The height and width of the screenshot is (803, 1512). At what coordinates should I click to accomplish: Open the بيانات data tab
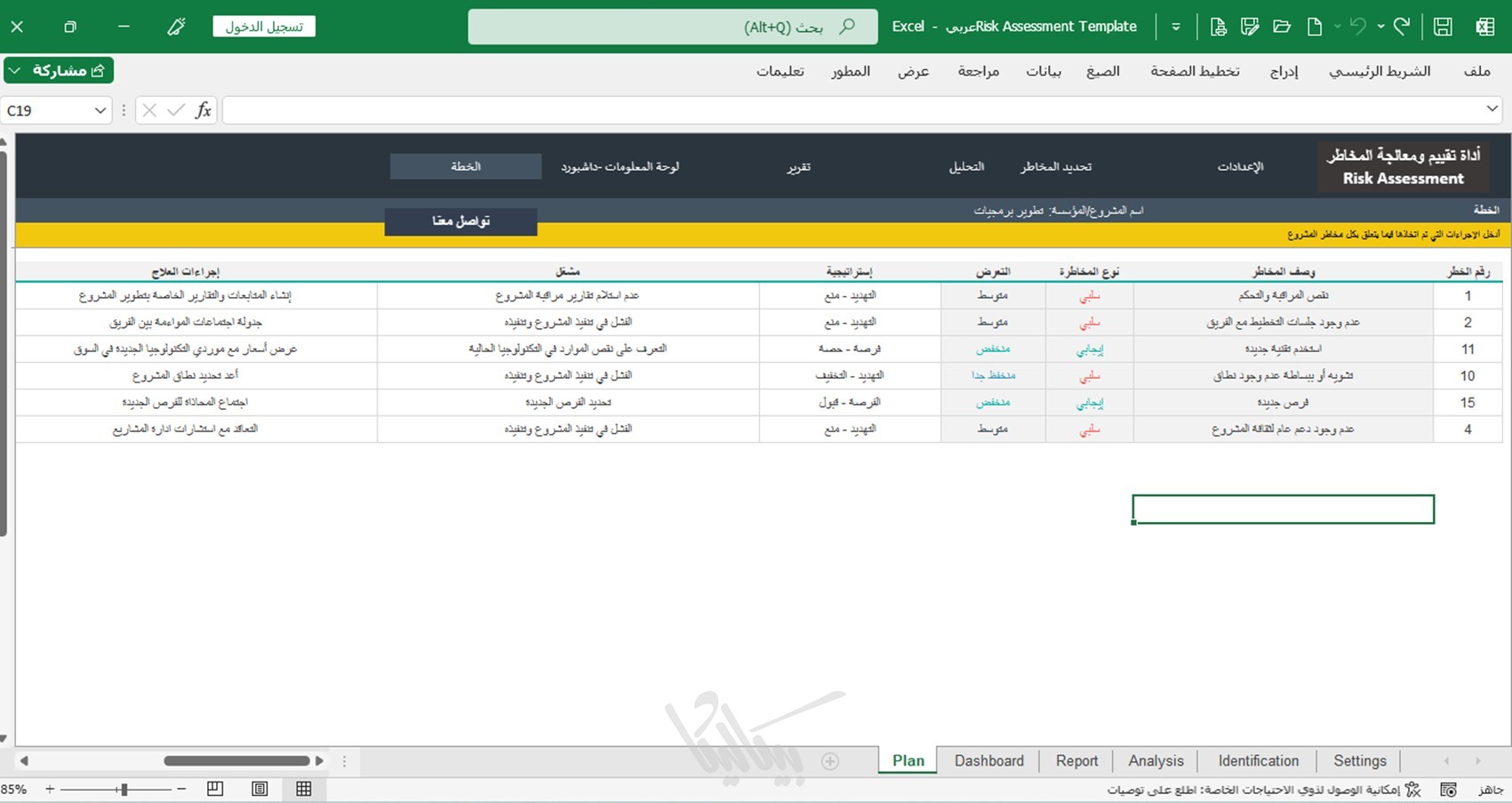1044,71
